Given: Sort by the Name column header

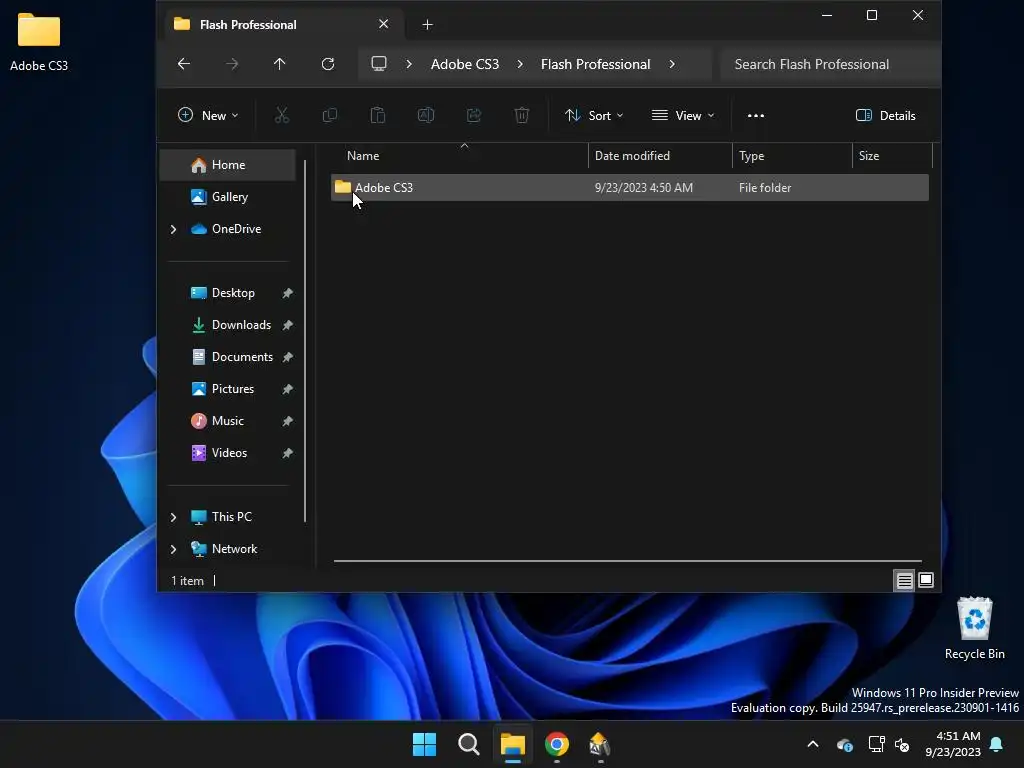Looking at the screenshot, I should [x=460, y=156].
